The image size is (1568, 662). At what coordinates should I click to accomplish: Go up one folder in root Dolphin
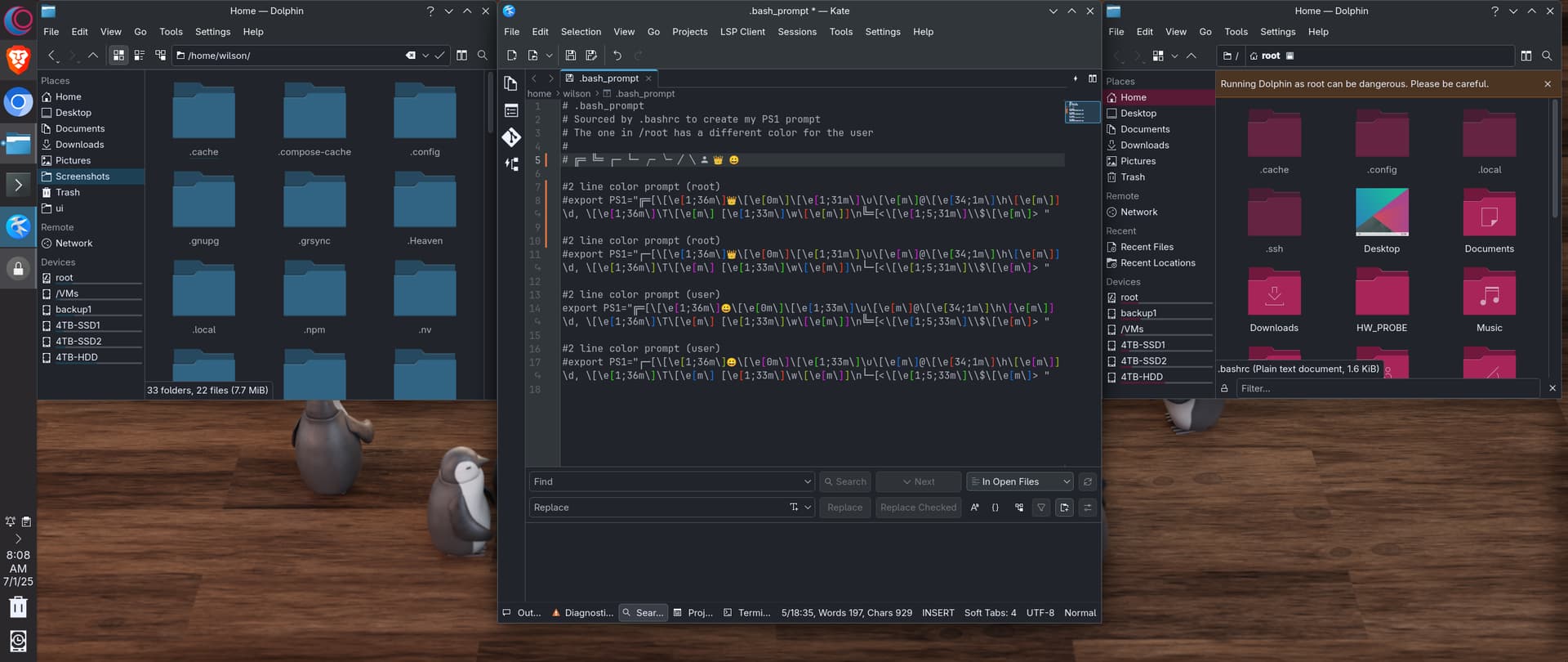[x=1192, y=56]
